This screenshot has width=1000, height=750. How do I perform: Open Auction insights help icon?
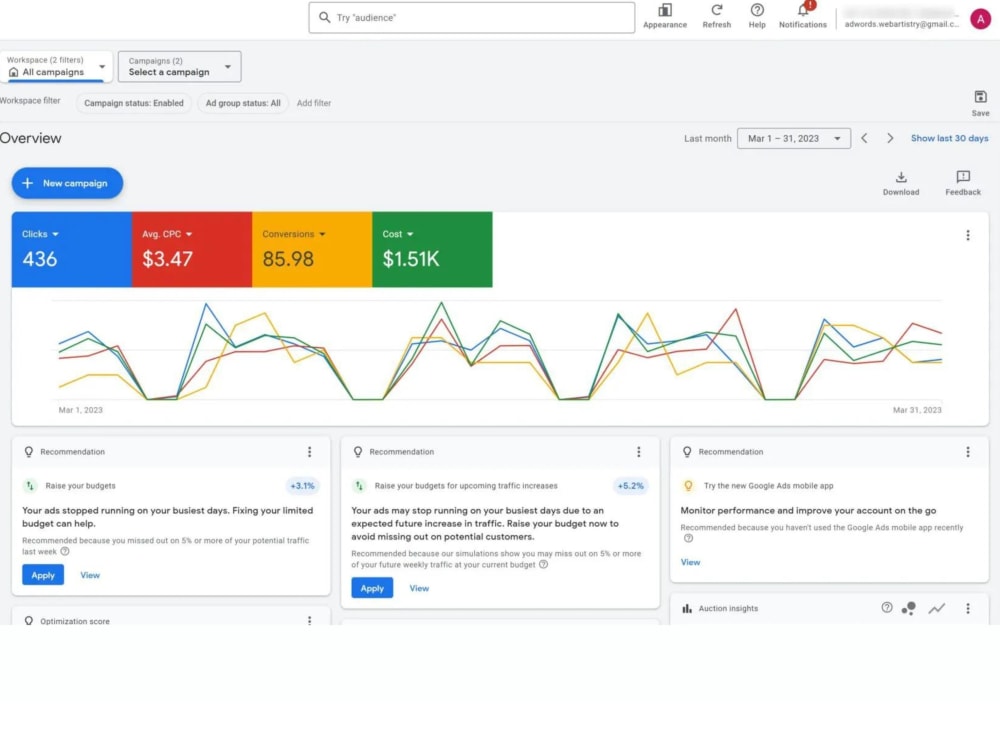click(x=886, y=608)
